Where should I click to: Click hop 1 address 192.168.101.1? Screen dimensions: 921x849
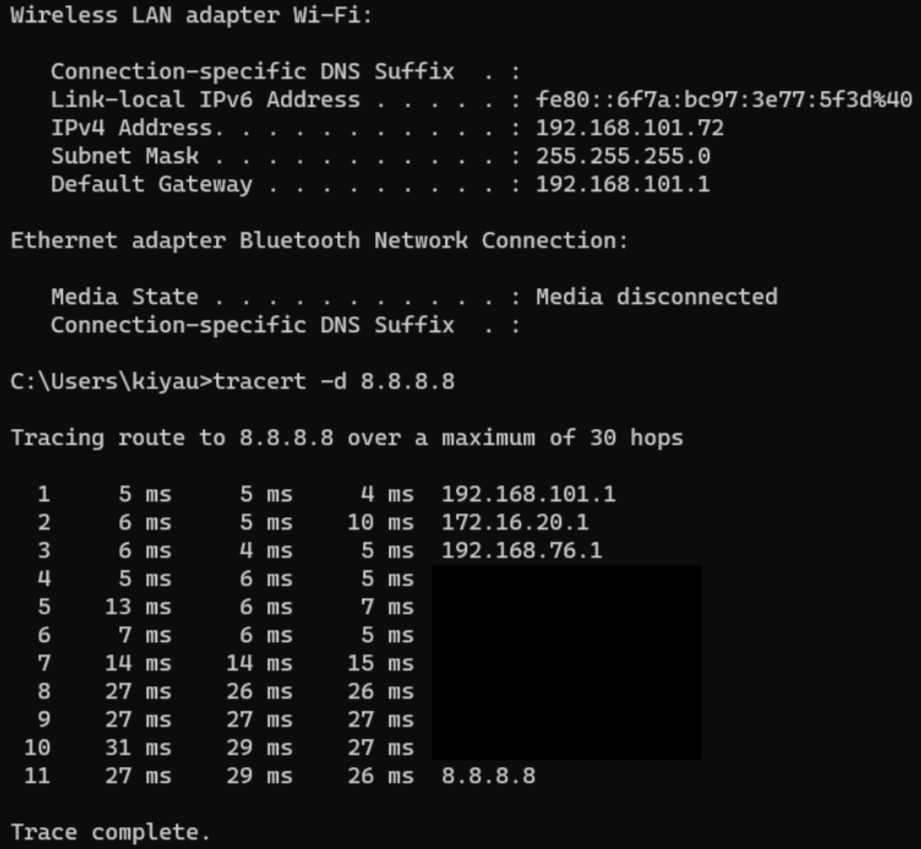(x=528, y=494)
